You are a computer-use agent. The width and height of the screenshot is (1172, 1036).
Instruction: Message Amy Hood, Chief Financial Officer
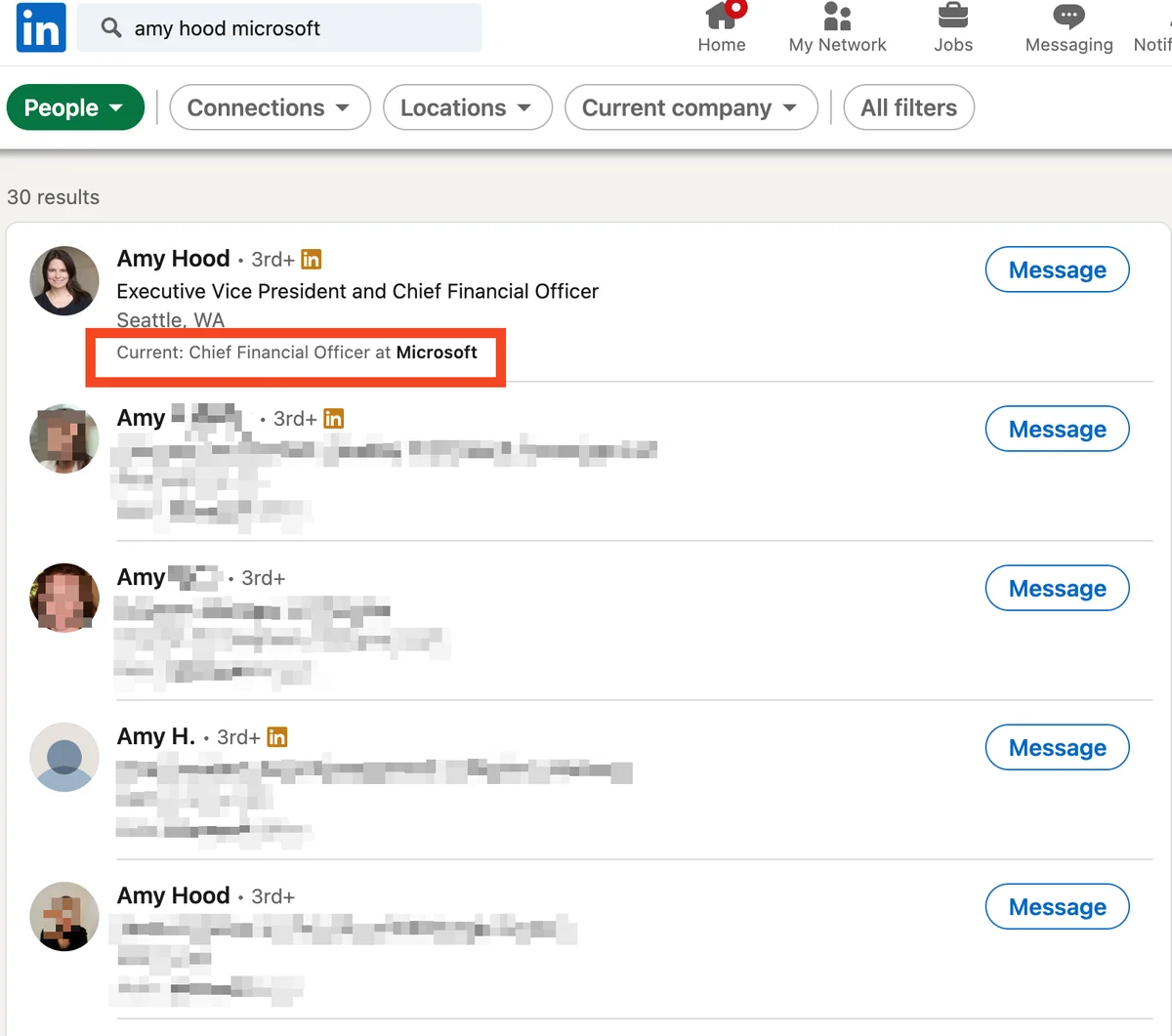(1057, 269)
